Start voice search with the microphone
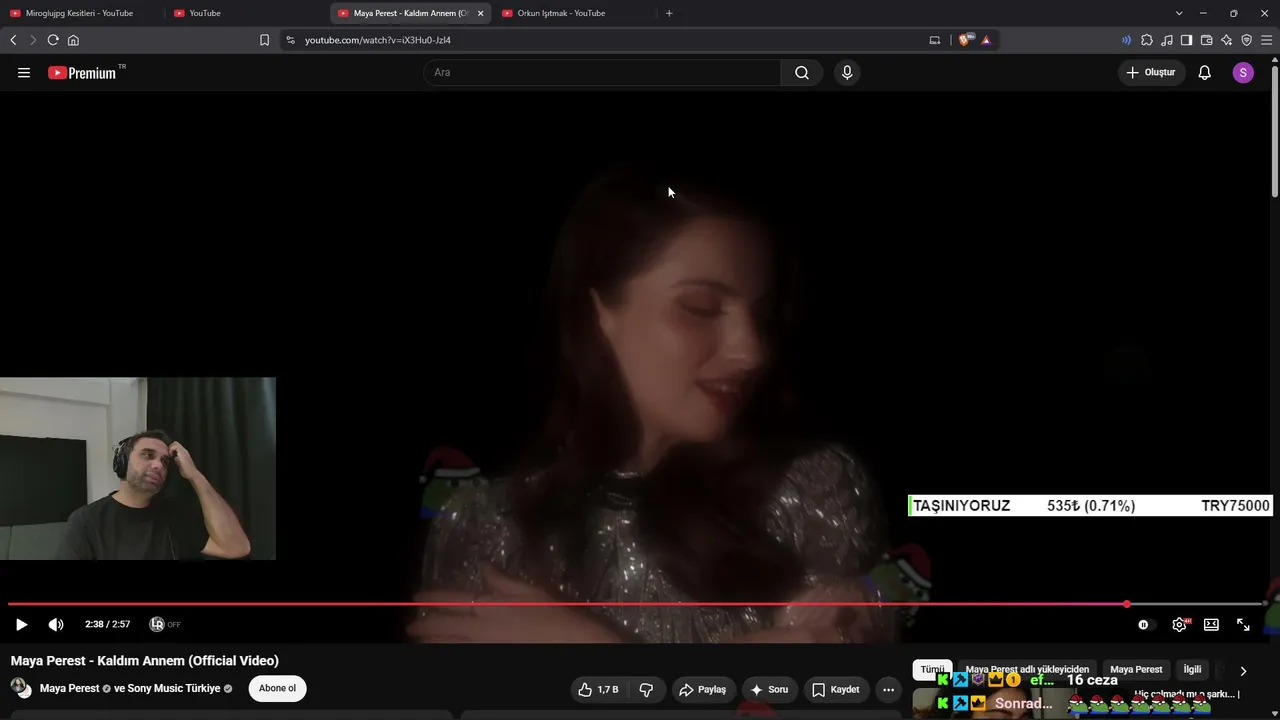 tap(847, 72)
